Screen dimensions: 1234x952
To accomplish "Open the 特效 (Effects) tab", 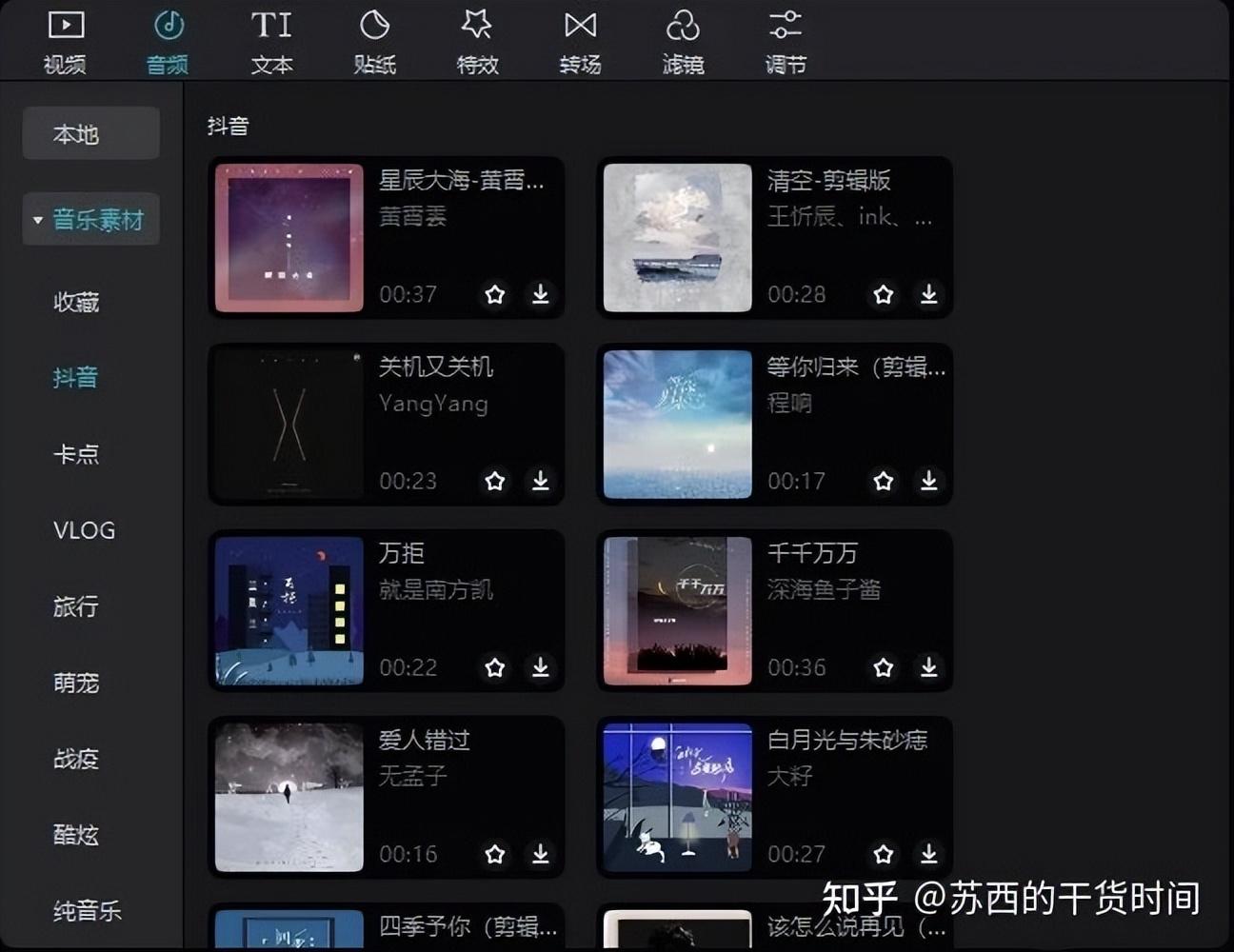I will pyautogui.click(x=477, y=42).
